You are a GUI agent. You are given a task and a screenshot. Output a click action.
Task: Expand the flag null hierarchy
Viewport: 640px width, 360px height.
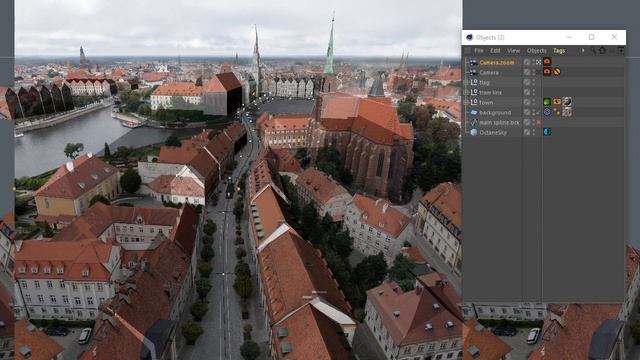466,82
